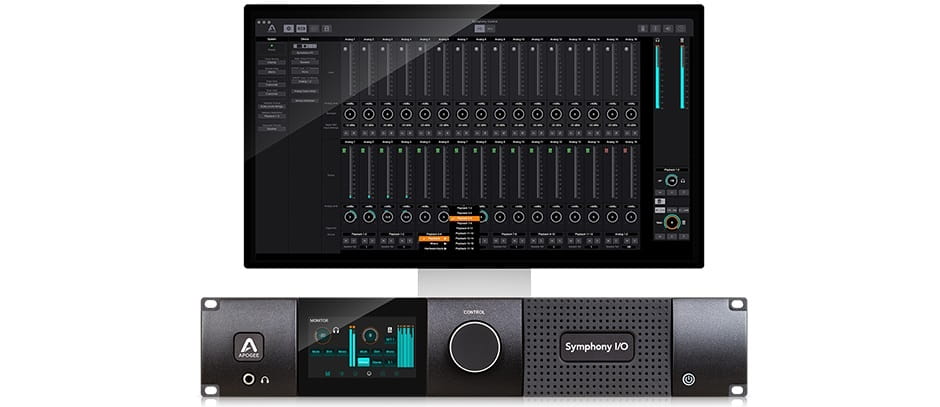
Task: Click headphone icon beside the headphone volume knob
Action: (x=683, y=180)
